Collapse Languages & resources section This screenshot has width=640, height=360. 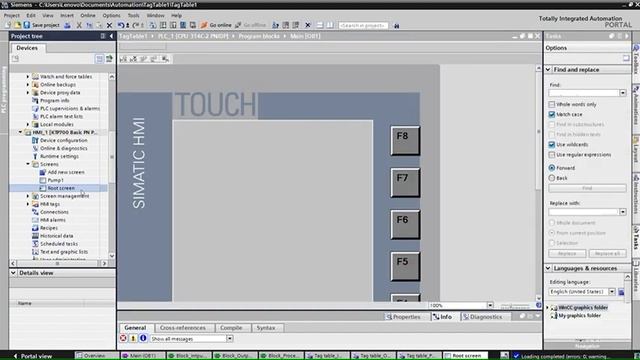548,268
